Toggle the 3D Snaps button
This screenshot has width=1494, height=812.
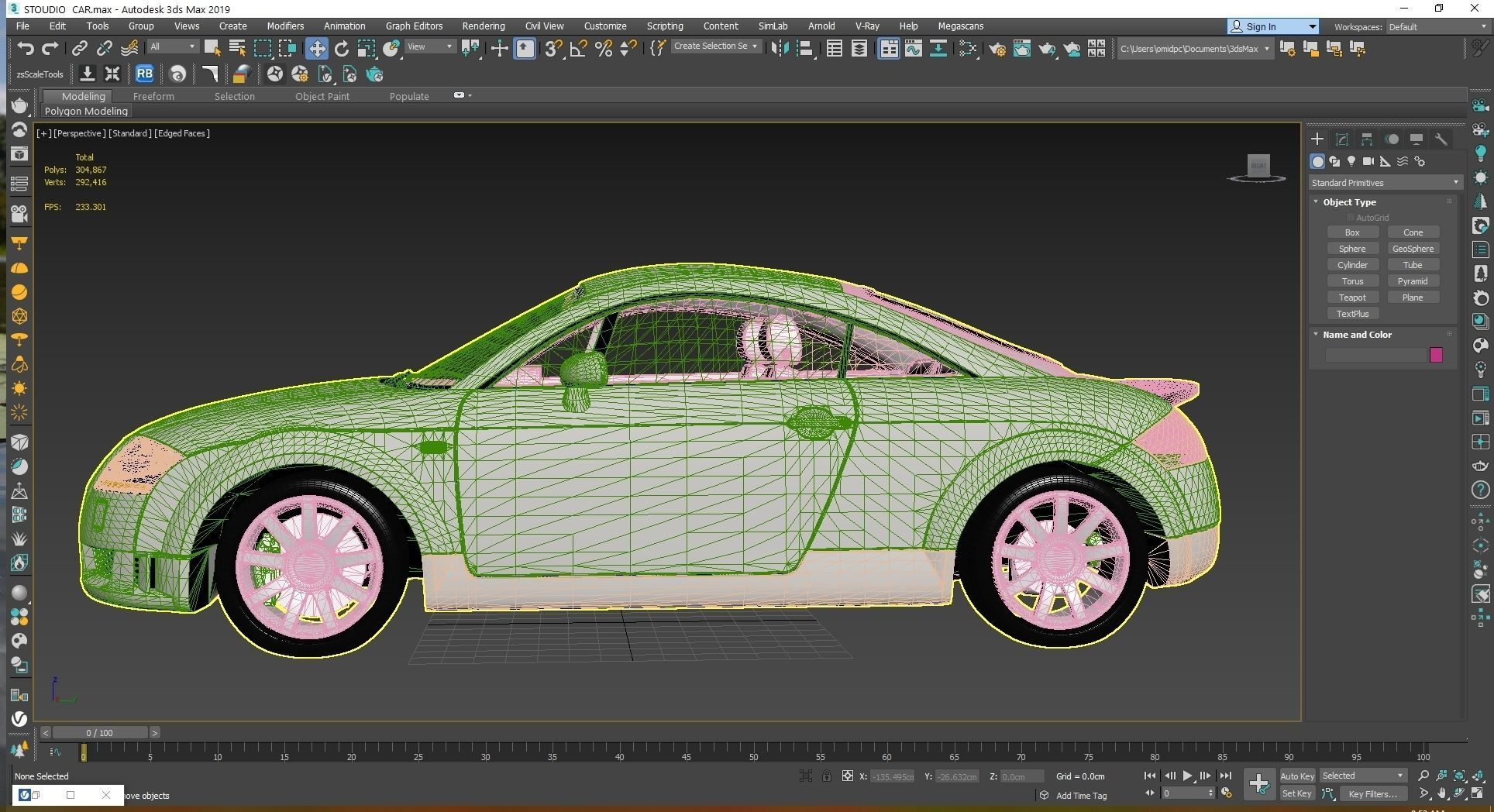(x=553, y=48)
